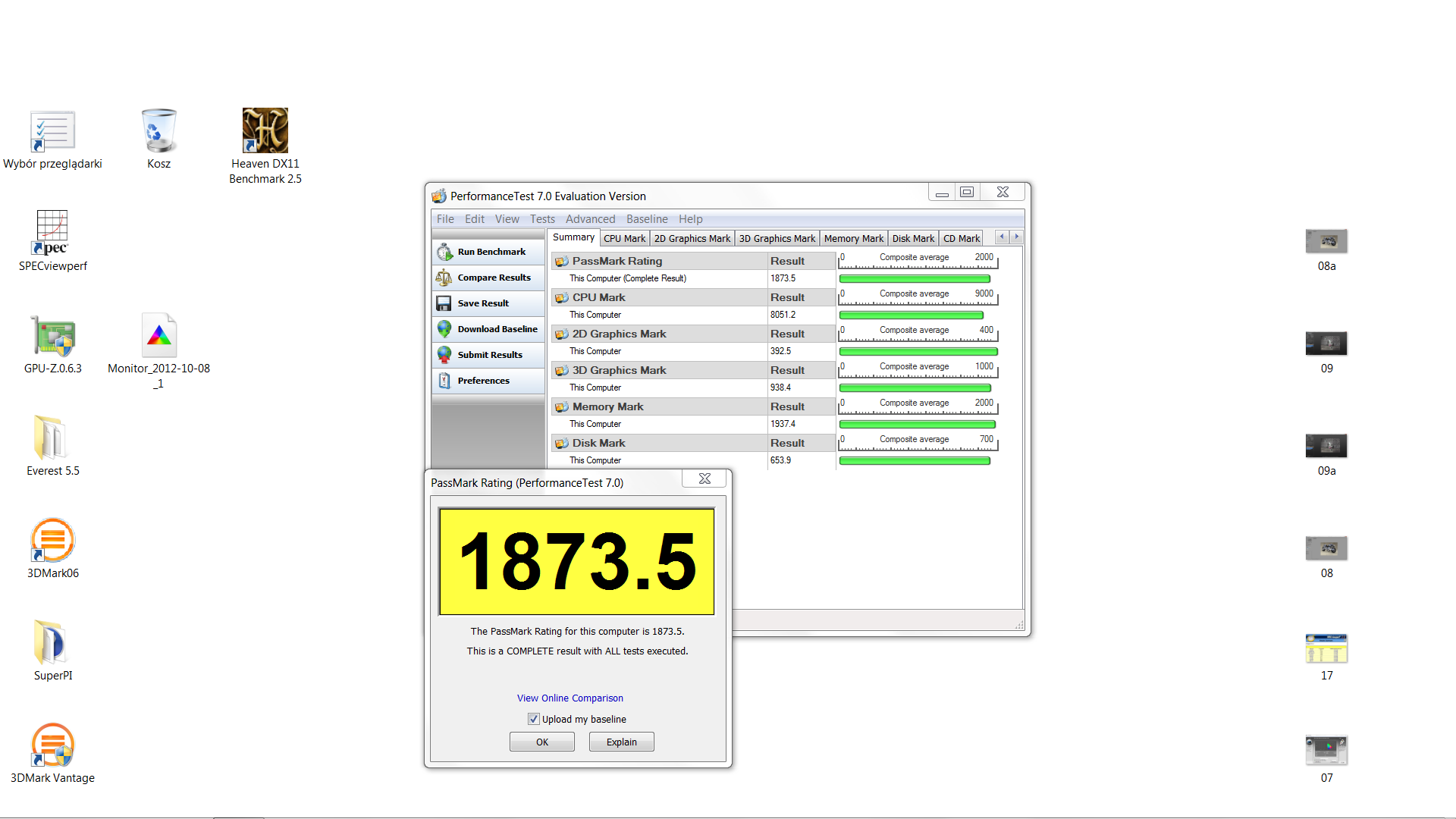1456x819 pixels.
Task: Switch to the Disk Mark tab
Action: 913,238
